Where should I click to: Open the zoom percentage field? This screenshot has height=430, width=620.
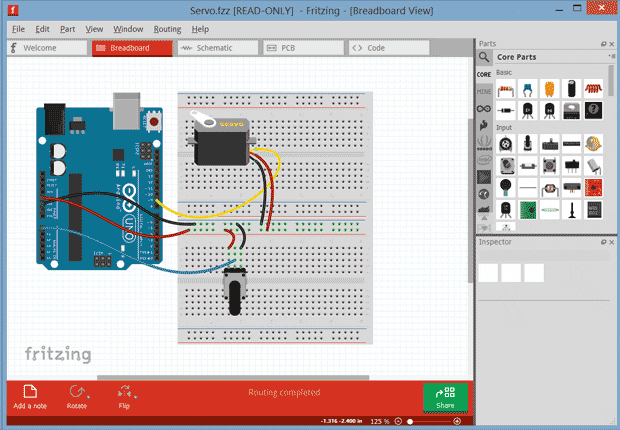coord(376,421)
